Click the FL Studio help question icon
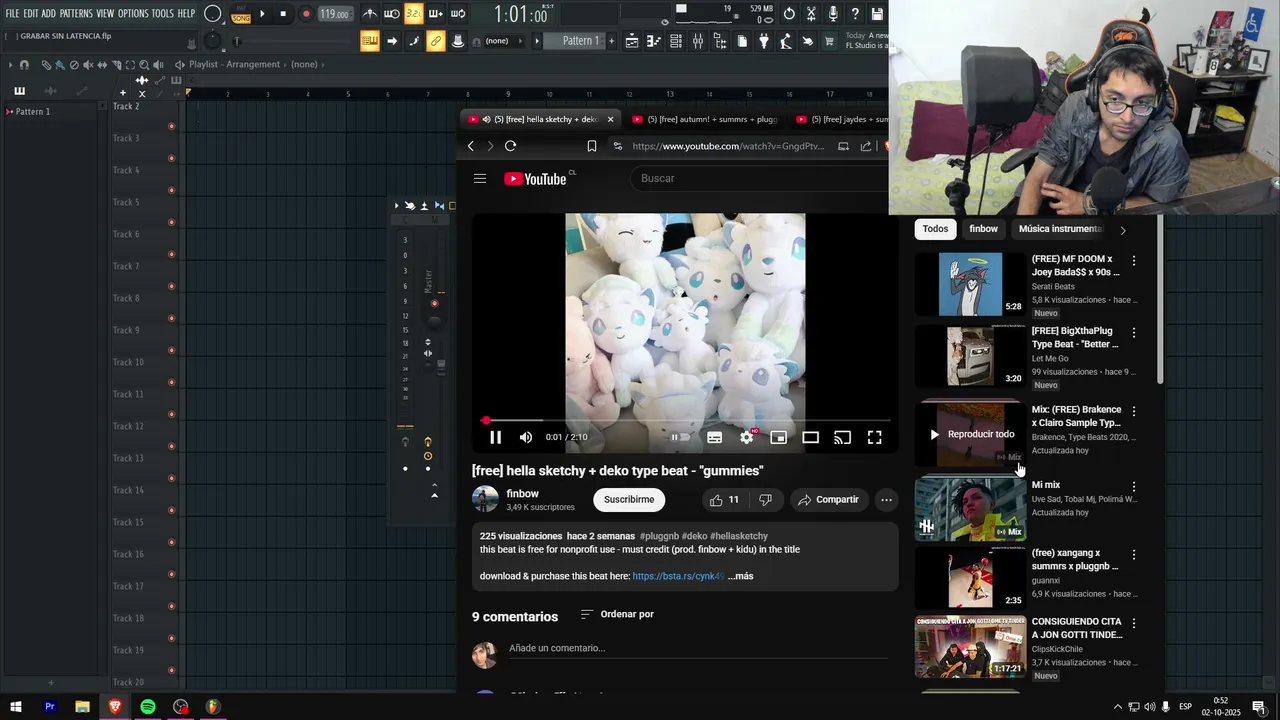The image size is (1280, 720). click(855, 14)
